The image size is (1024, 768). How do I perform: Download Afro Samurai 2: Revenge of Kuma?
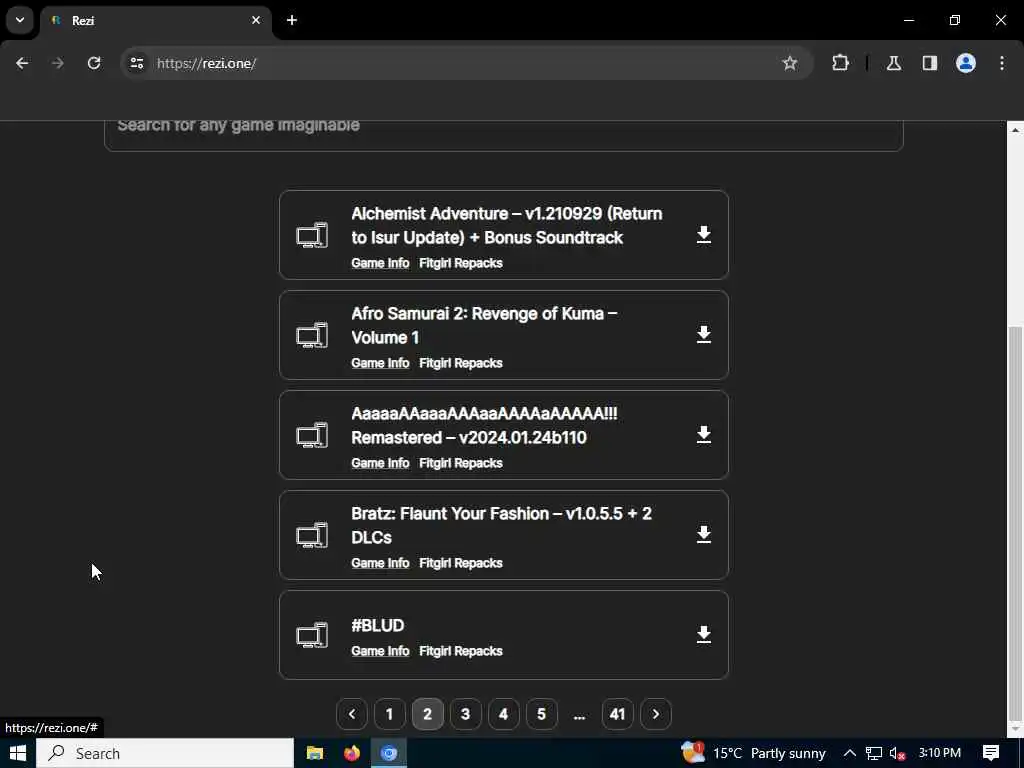click(x=703, y=334)
